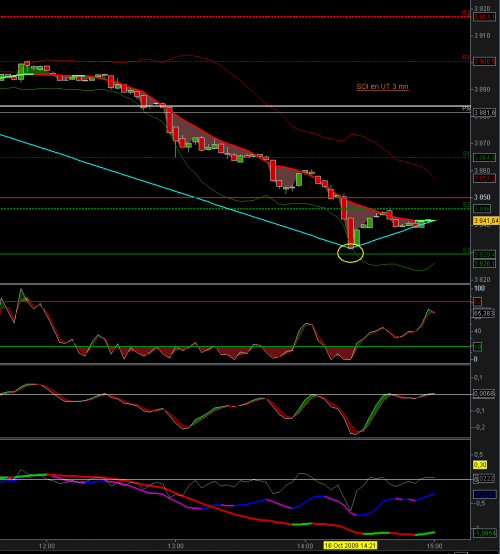Screen dimensions: 500x554
Task: Select the S3 support label 3 829,4
Action: pos(484,254)
